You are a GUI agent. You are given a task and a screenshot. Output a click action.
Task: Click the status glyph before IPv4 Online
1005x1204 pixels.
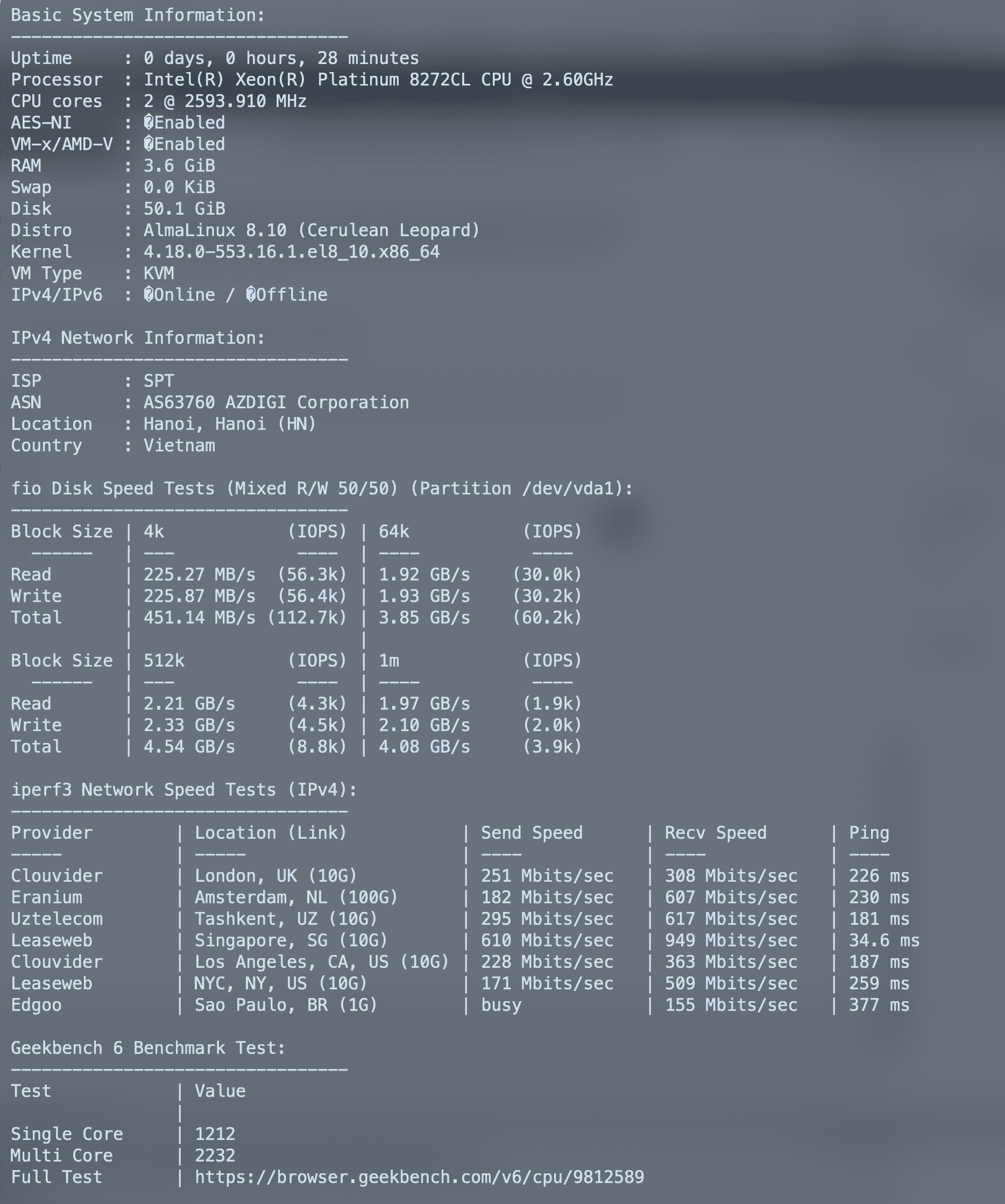coord(148,295)
